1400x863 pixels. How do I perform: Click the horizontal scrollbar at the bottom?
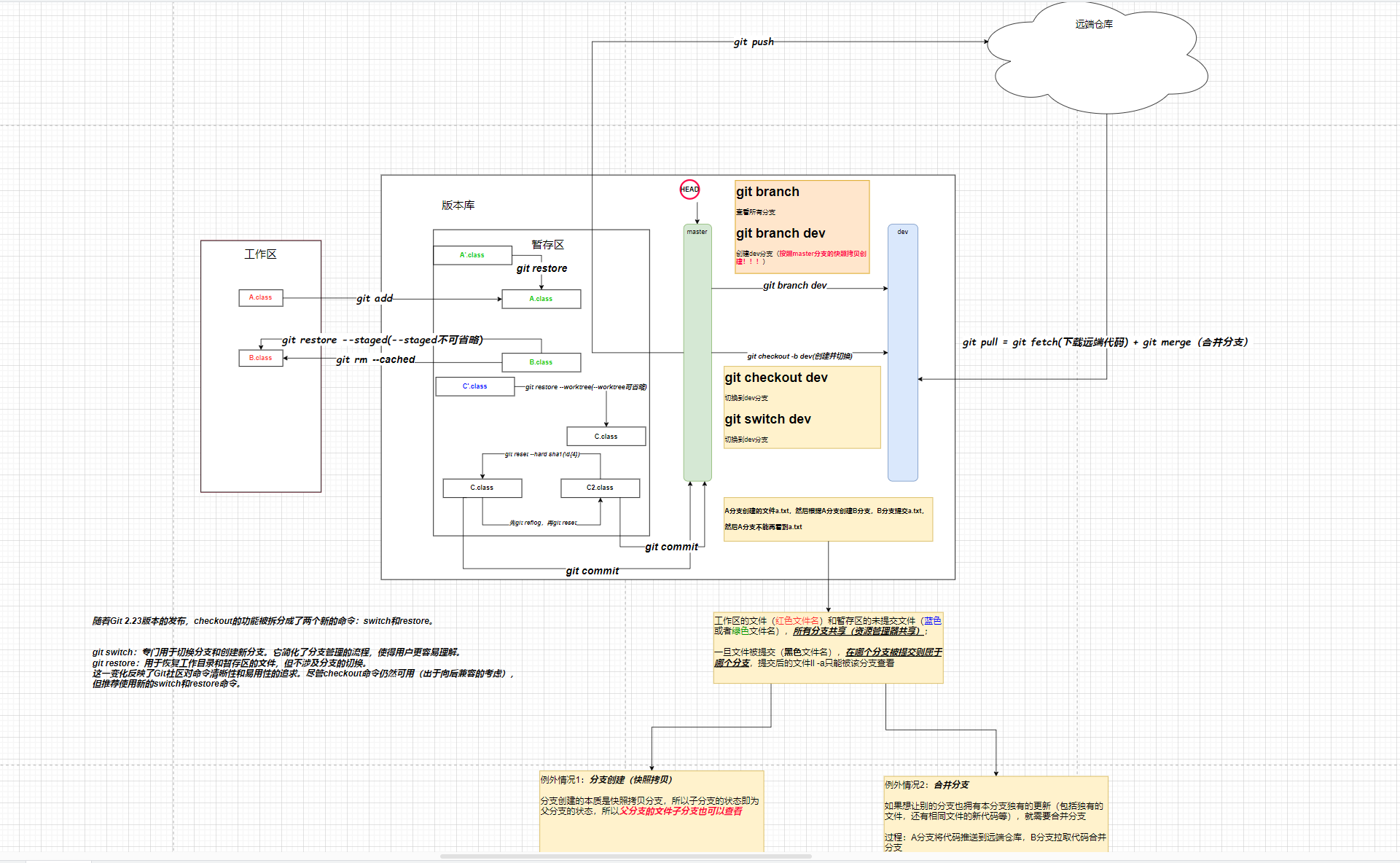(x=626, y=856)
